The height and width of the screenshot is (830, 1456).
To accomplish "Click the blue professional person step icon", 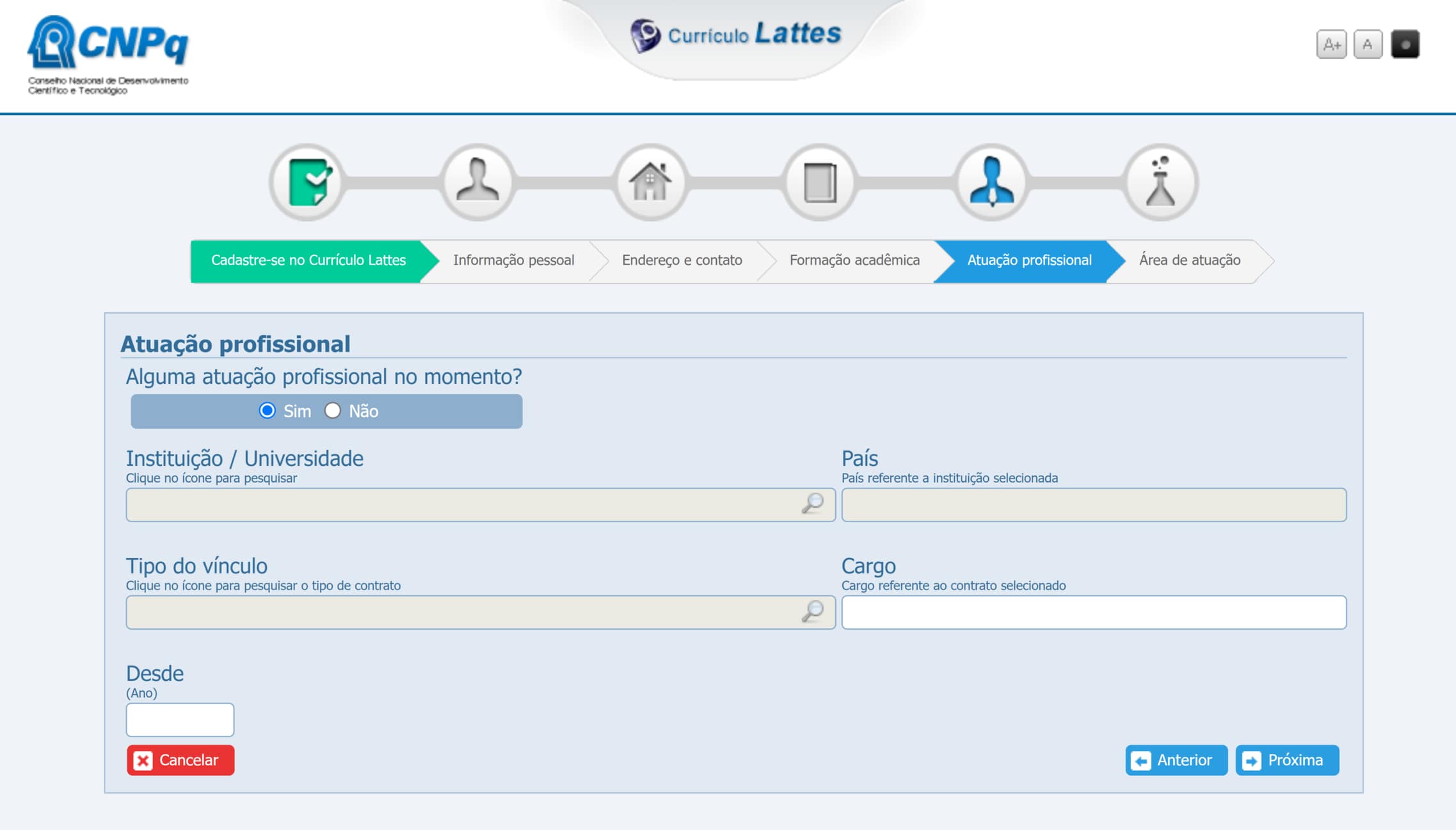I will tap(991, 182).
